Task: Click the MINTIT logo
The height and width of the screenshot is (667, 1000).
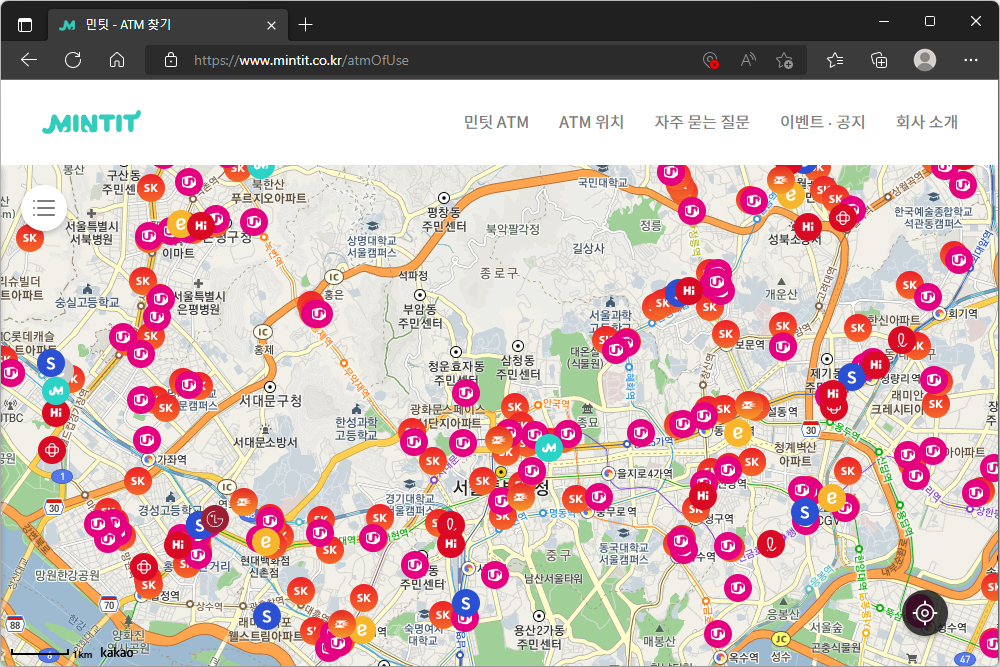Action: click(x=92, y=122)
